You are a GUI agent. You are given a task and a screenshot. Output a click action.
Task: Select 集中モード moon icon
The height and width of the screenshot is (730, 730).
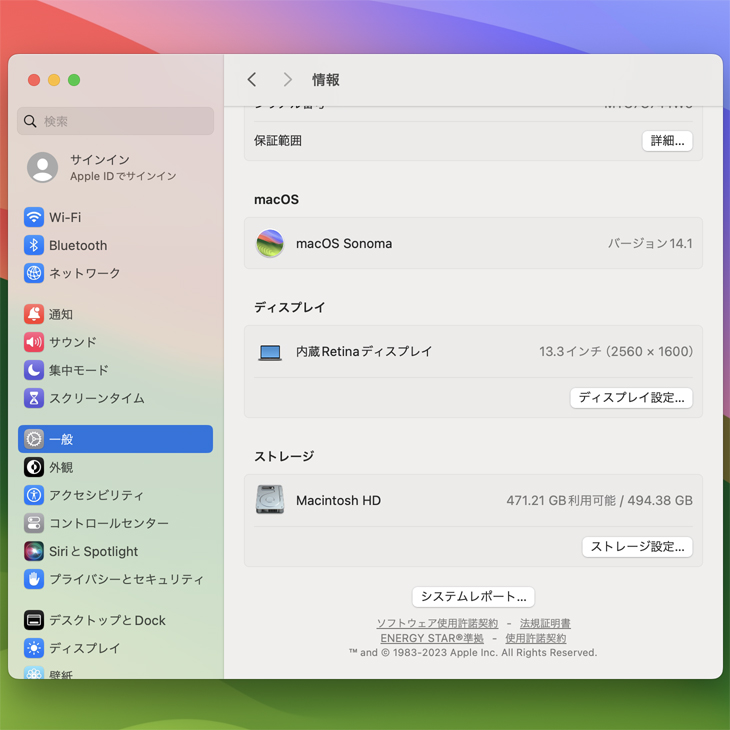click(x=34, y=370)
